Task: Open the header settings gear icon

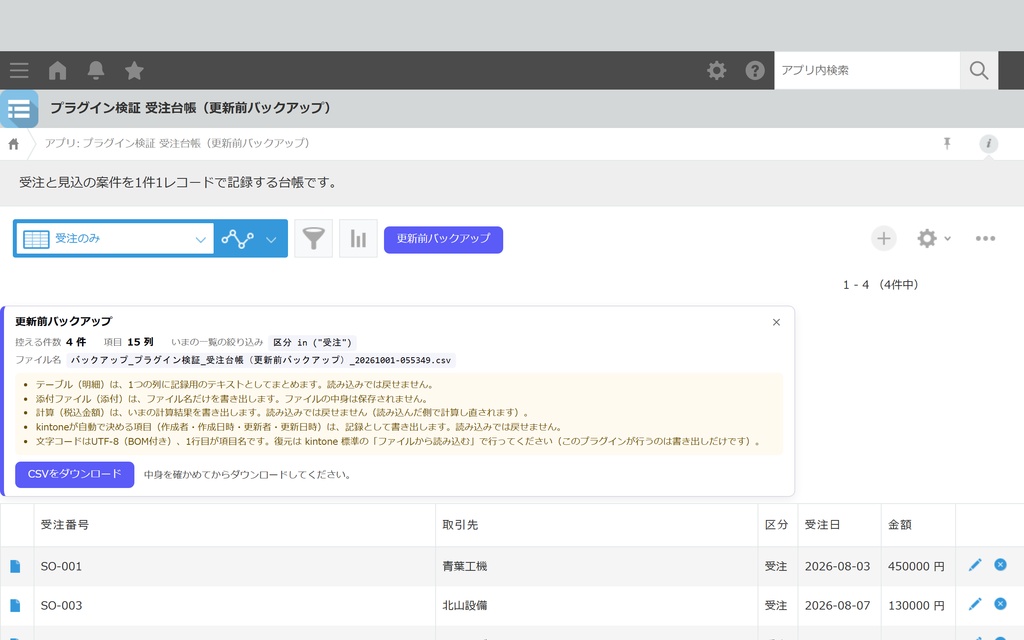Action: pyautogui.click(x=716, y=71)
